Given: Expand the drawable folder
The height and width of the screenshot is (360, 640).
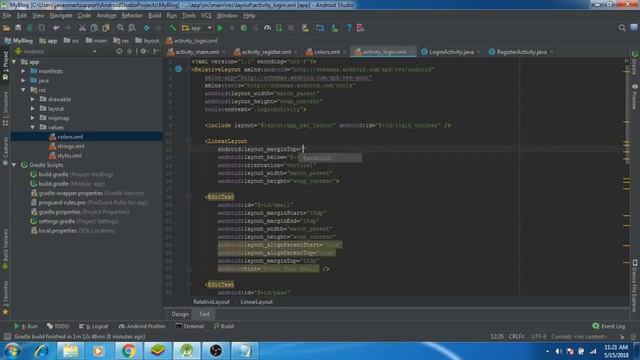Looking at the screenshot, I should [33, 99].
